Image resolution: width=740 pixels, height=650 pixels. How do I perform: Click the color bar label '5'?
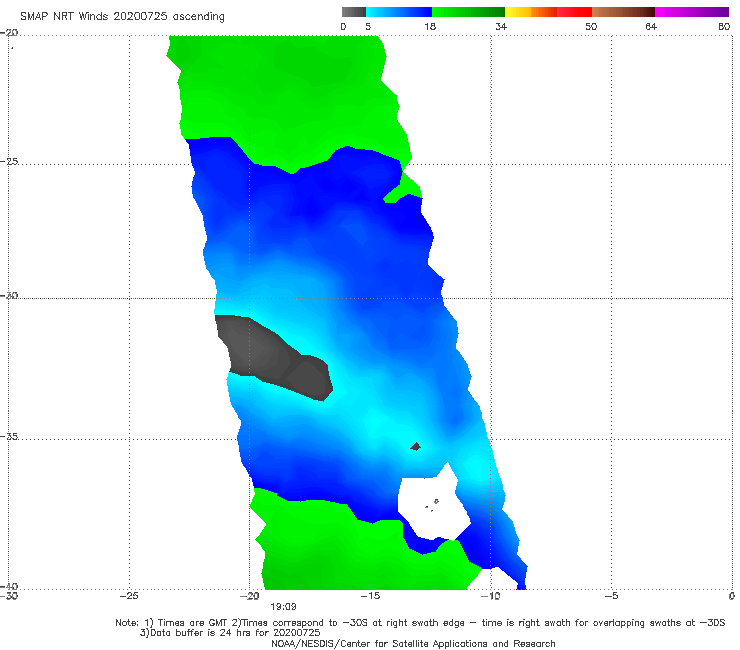point(368,26)
